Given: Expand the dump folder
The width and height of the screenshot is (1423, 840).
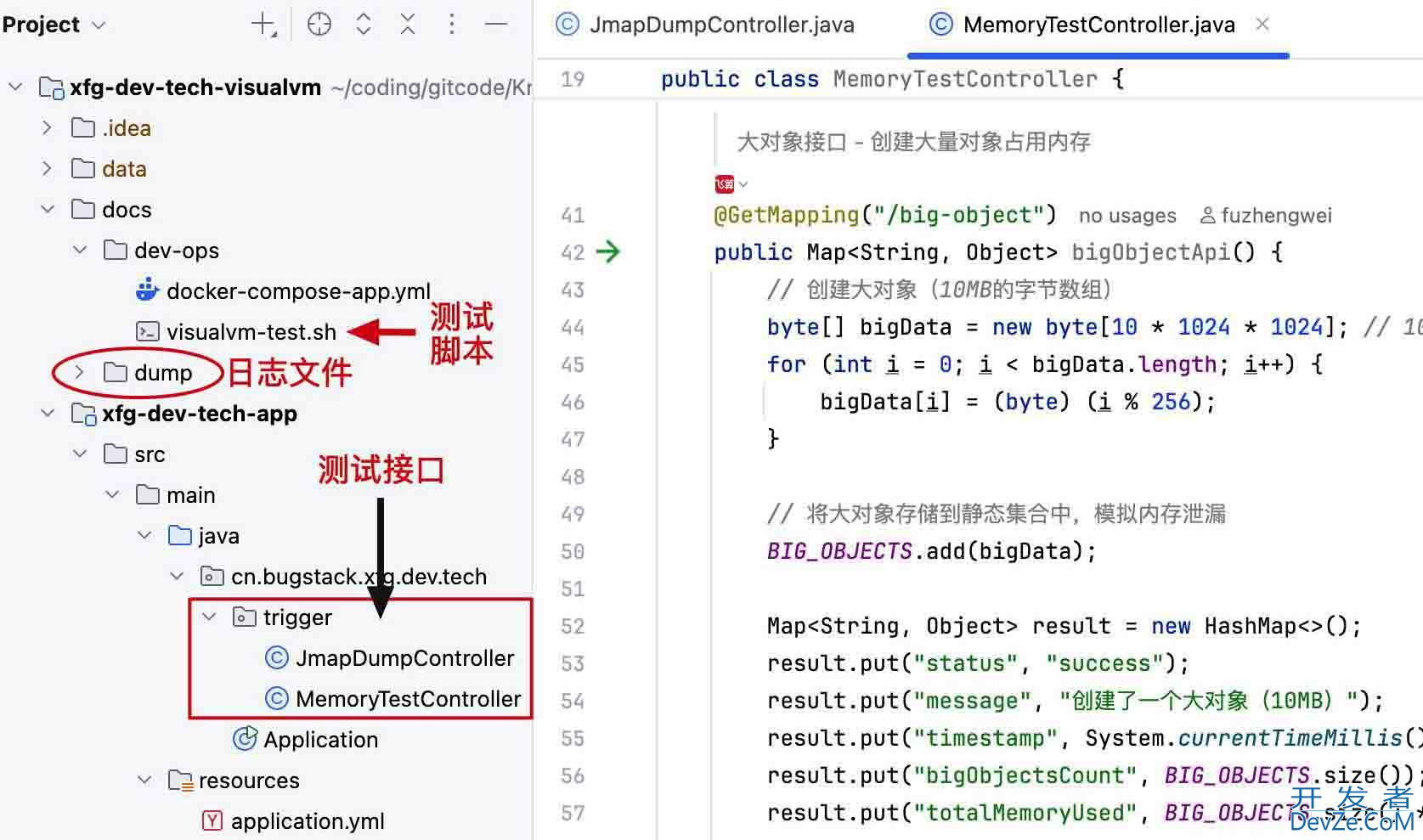Looking at the screenshot, I should [x=80, y=372].
